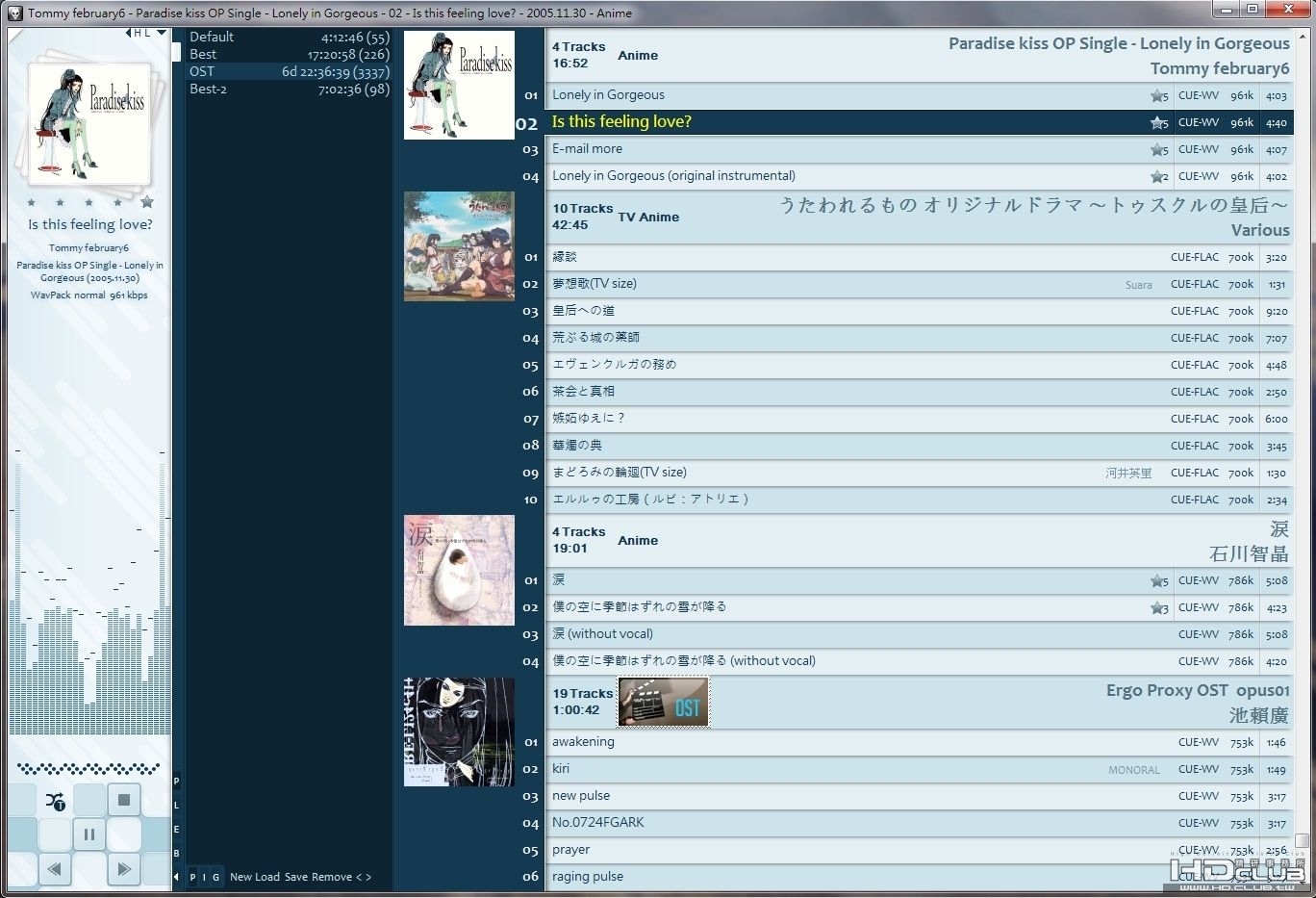Skip to the next track

click(123, 869)
